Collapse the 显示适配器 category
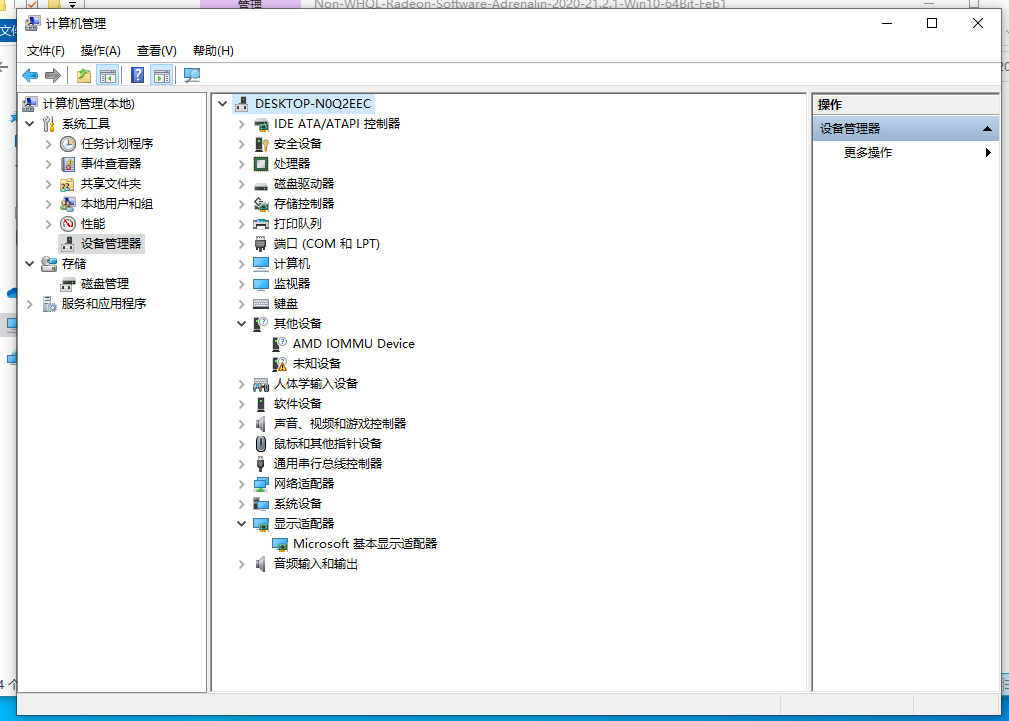The height and width of the screenshot is (721, 1009). point(241,523)
